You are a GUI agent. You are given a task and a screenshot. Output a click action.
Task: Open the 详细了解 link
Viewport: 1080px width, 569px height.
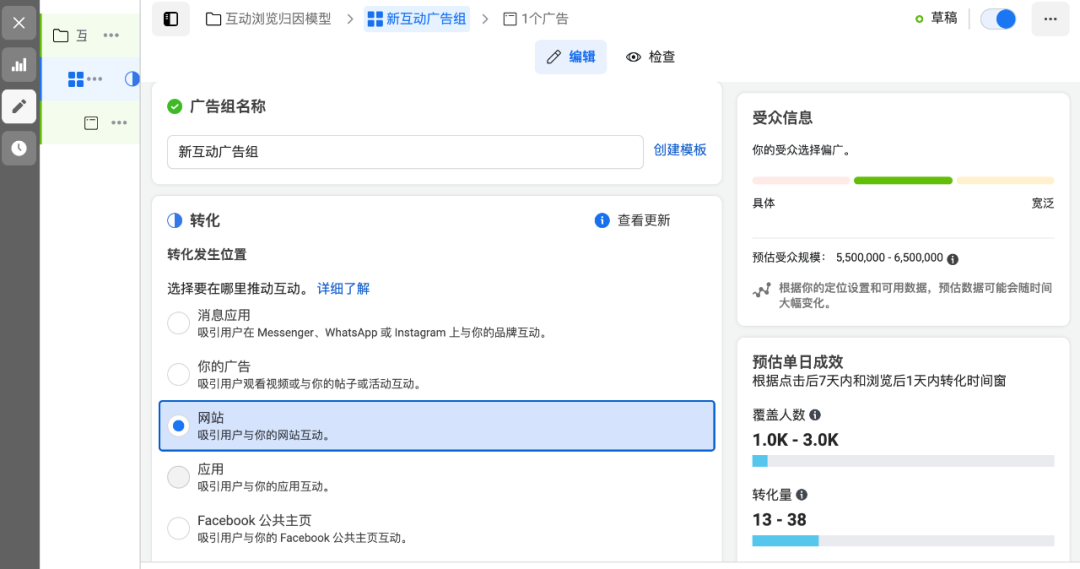click(x=343, y=288)
